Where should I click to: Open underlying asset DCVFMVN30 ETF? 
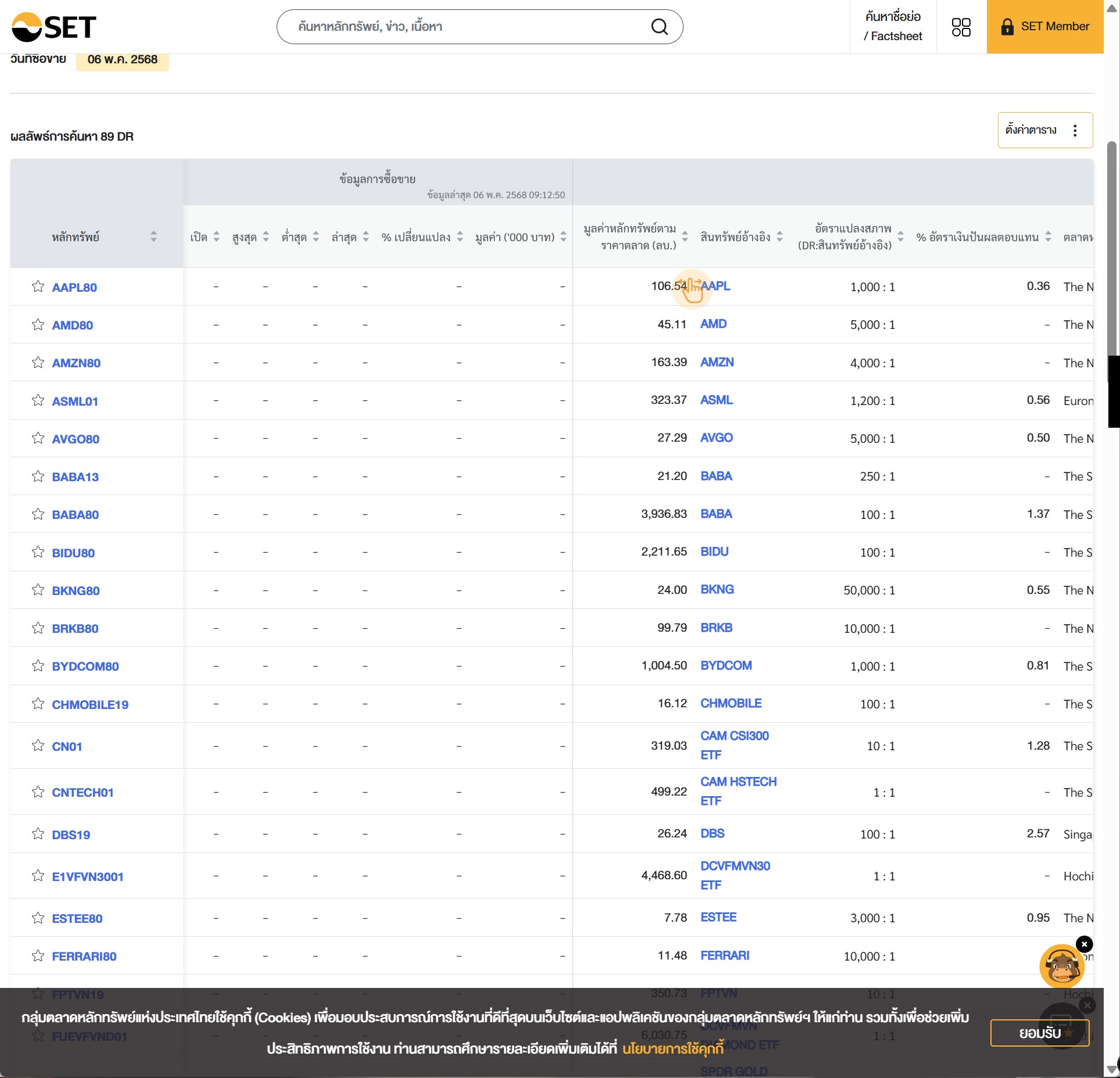click(x=735, y=875)
